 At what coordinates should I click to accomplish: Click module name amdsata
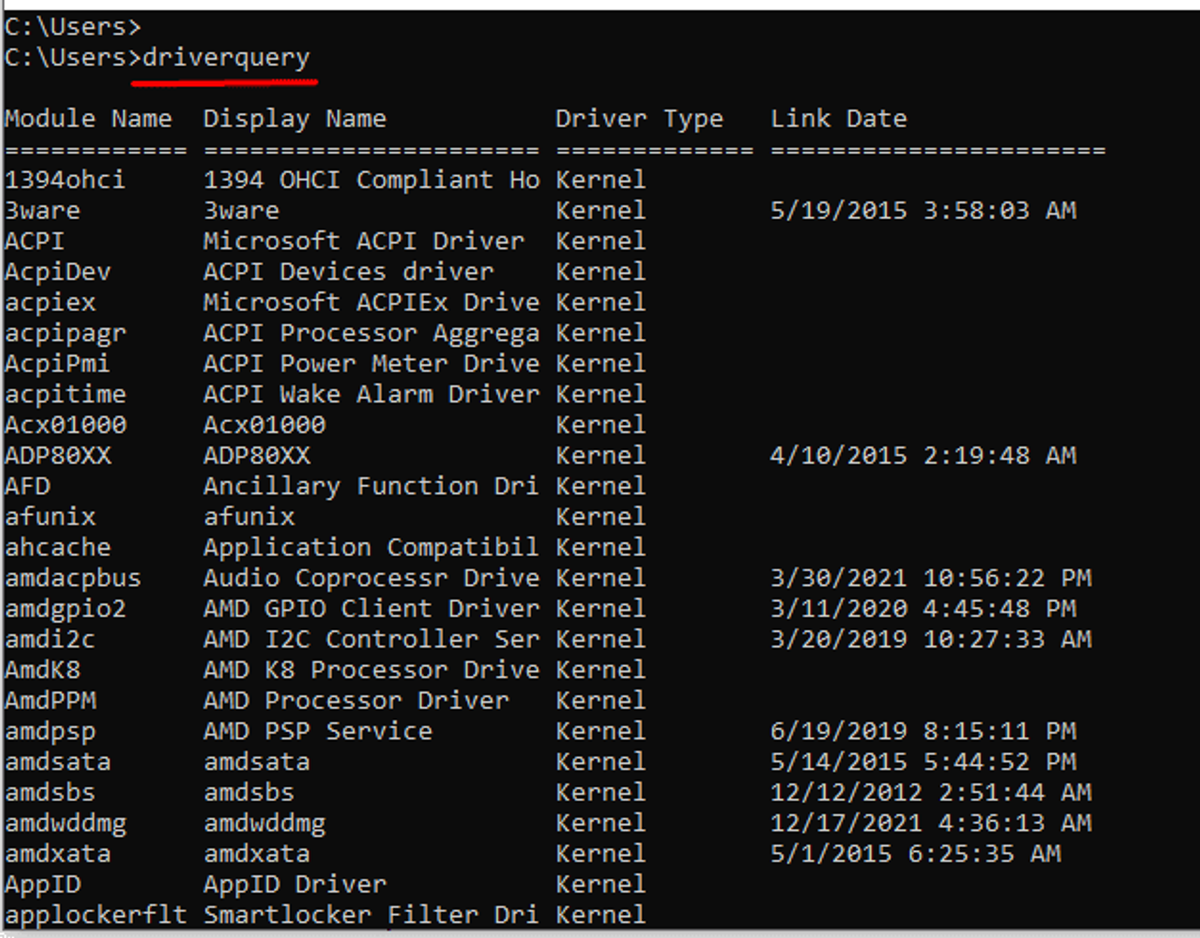pyautogui.click(x=58, y=762)
